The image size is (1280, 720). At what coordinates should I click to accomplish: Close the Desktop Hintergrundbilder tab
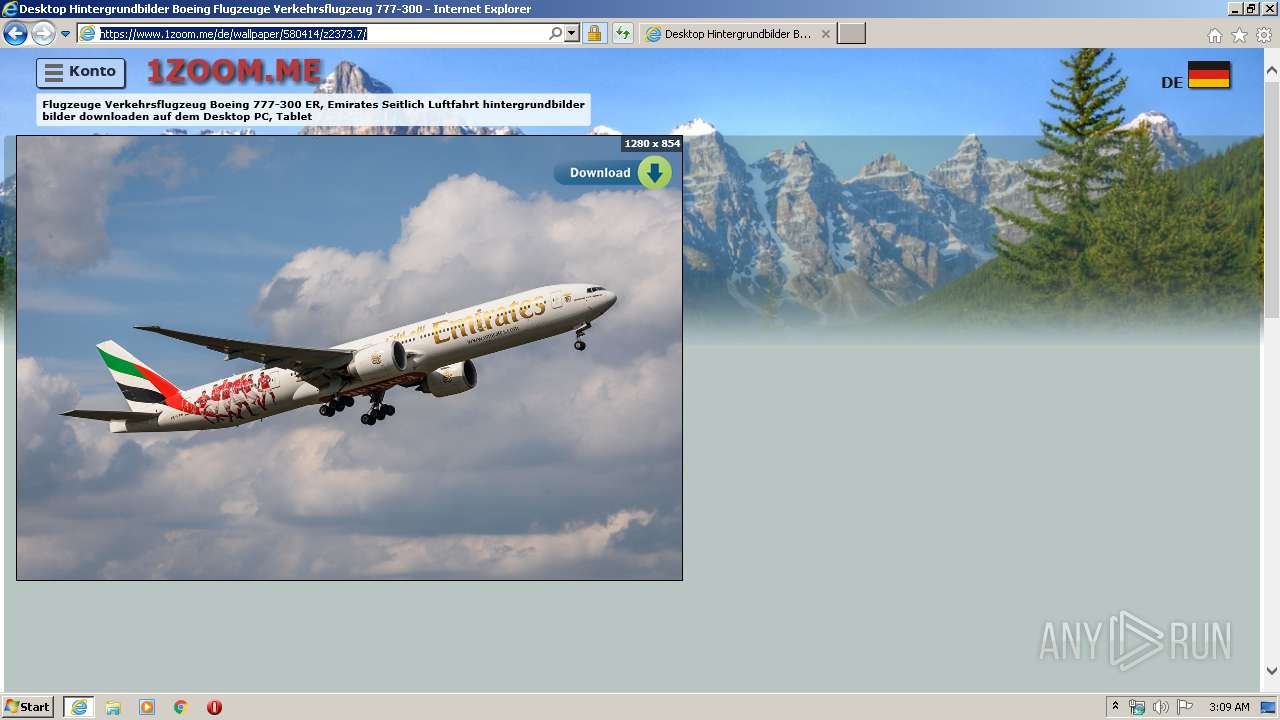pos(825,34)
